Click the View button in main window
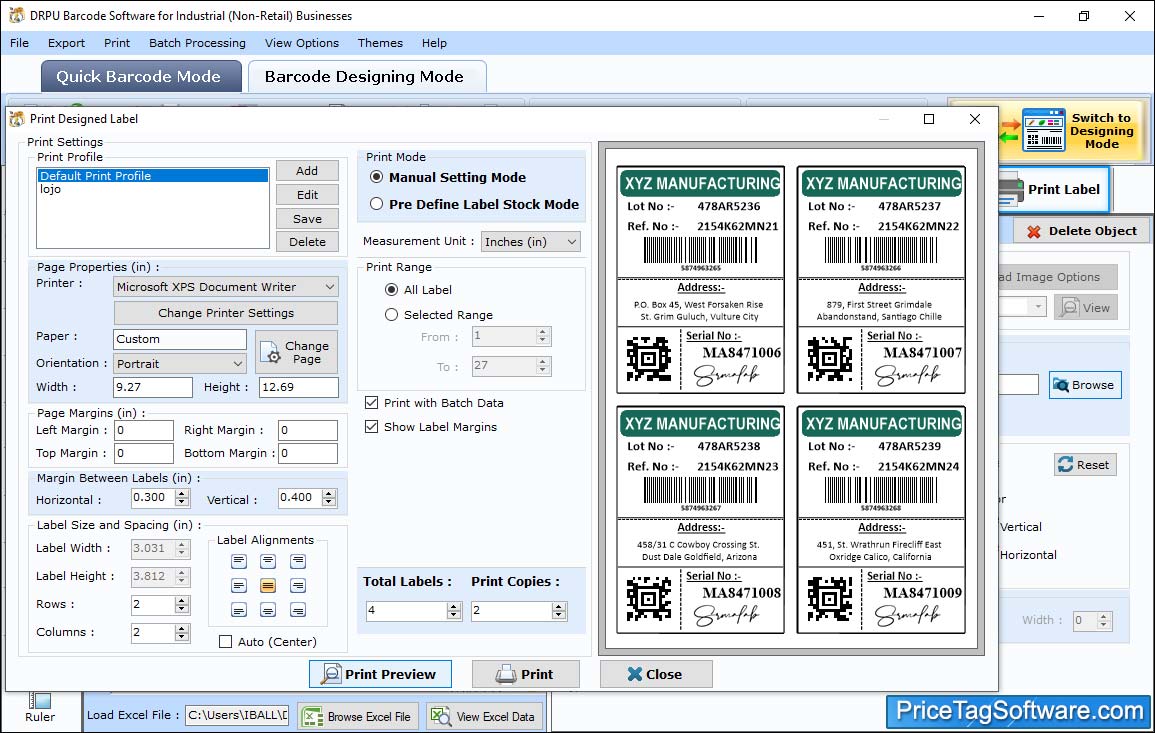This screenshot has width=1155, height=733. 1085,308
